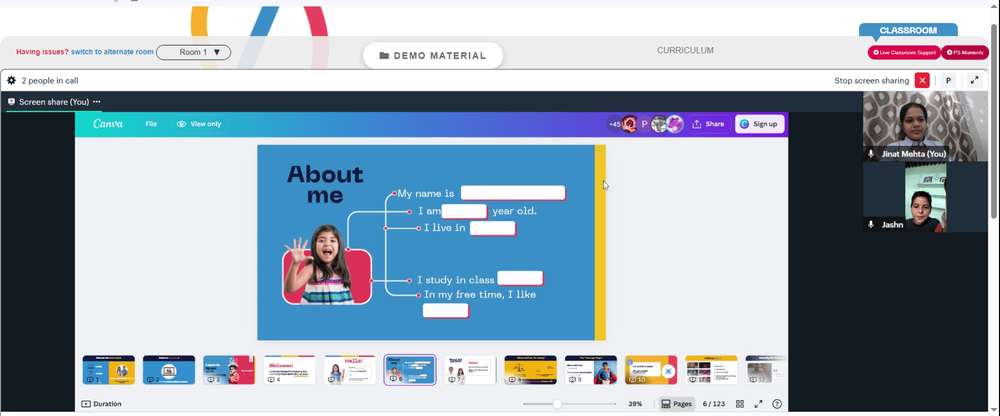
Task: Click the 'I live in' blank box
Action: [x=492, y=228]
